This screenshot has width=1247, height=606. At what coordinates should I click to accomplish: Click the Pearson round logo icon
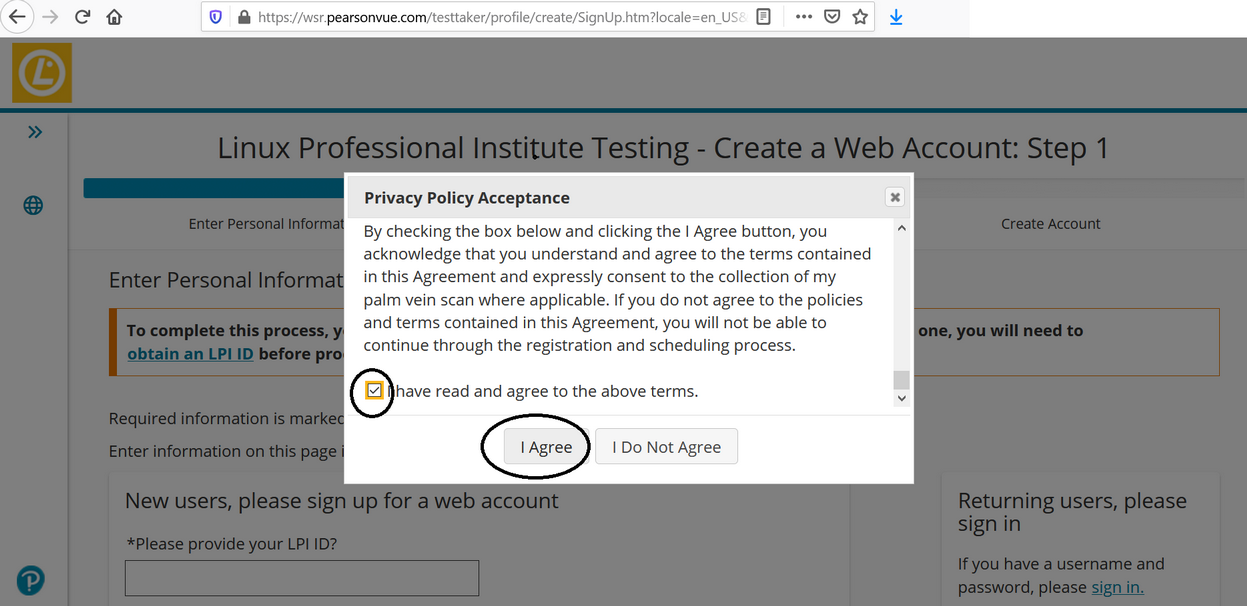pyautogui.click(x=31, y=580)
